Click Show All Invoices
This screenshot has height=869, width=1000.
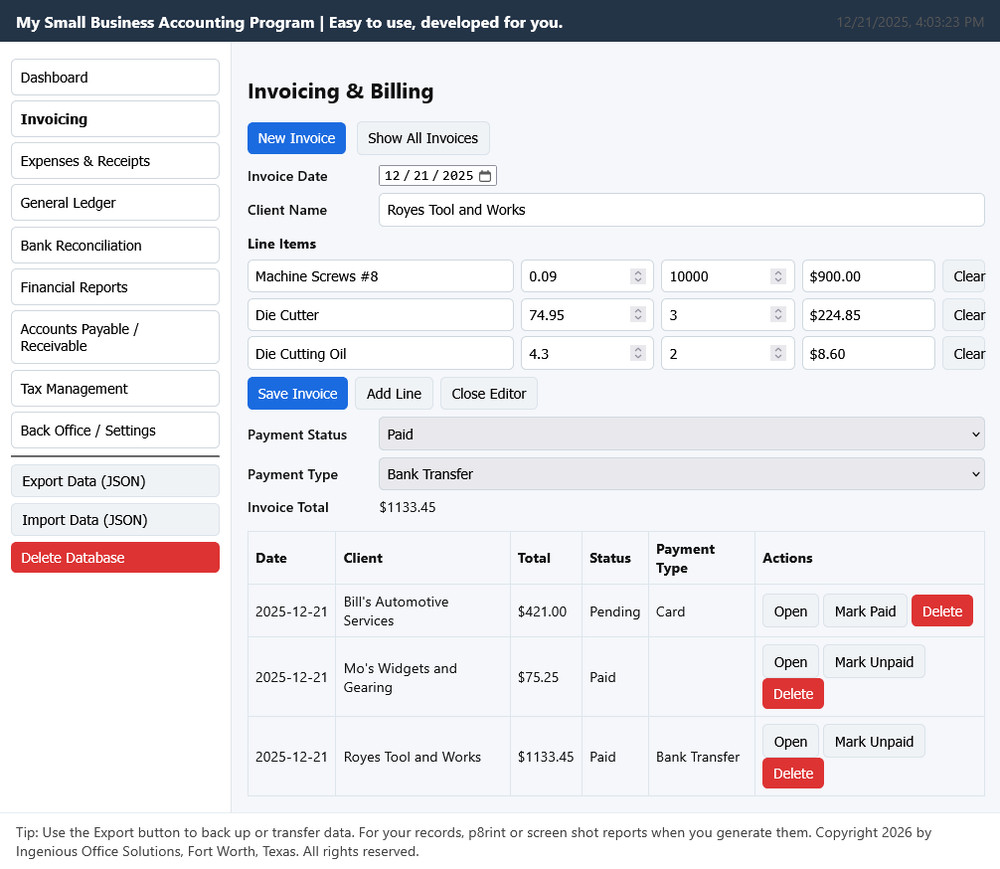(422, 138)
